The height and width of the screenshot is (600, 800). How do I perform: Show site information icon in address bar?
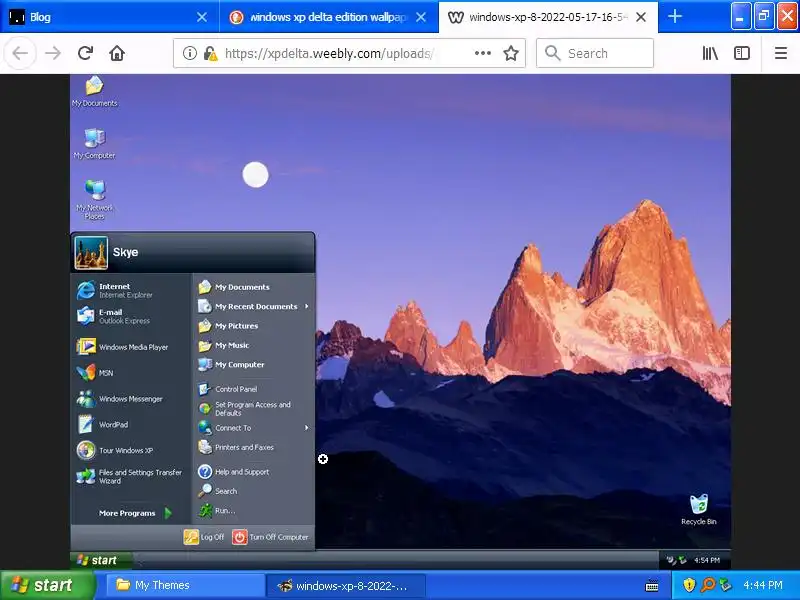pyautogui.click(x=190, y=53)
